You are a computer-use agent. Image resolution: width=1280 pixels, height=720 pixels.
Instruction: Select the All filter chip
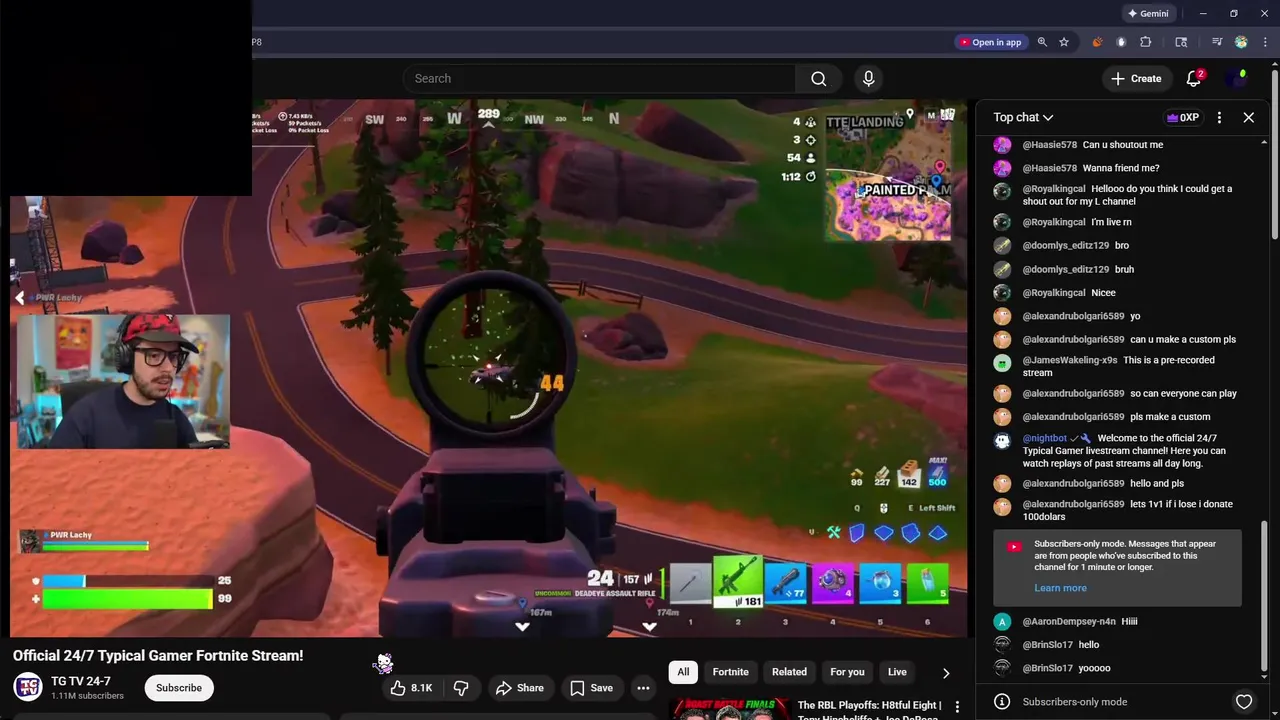683,672
